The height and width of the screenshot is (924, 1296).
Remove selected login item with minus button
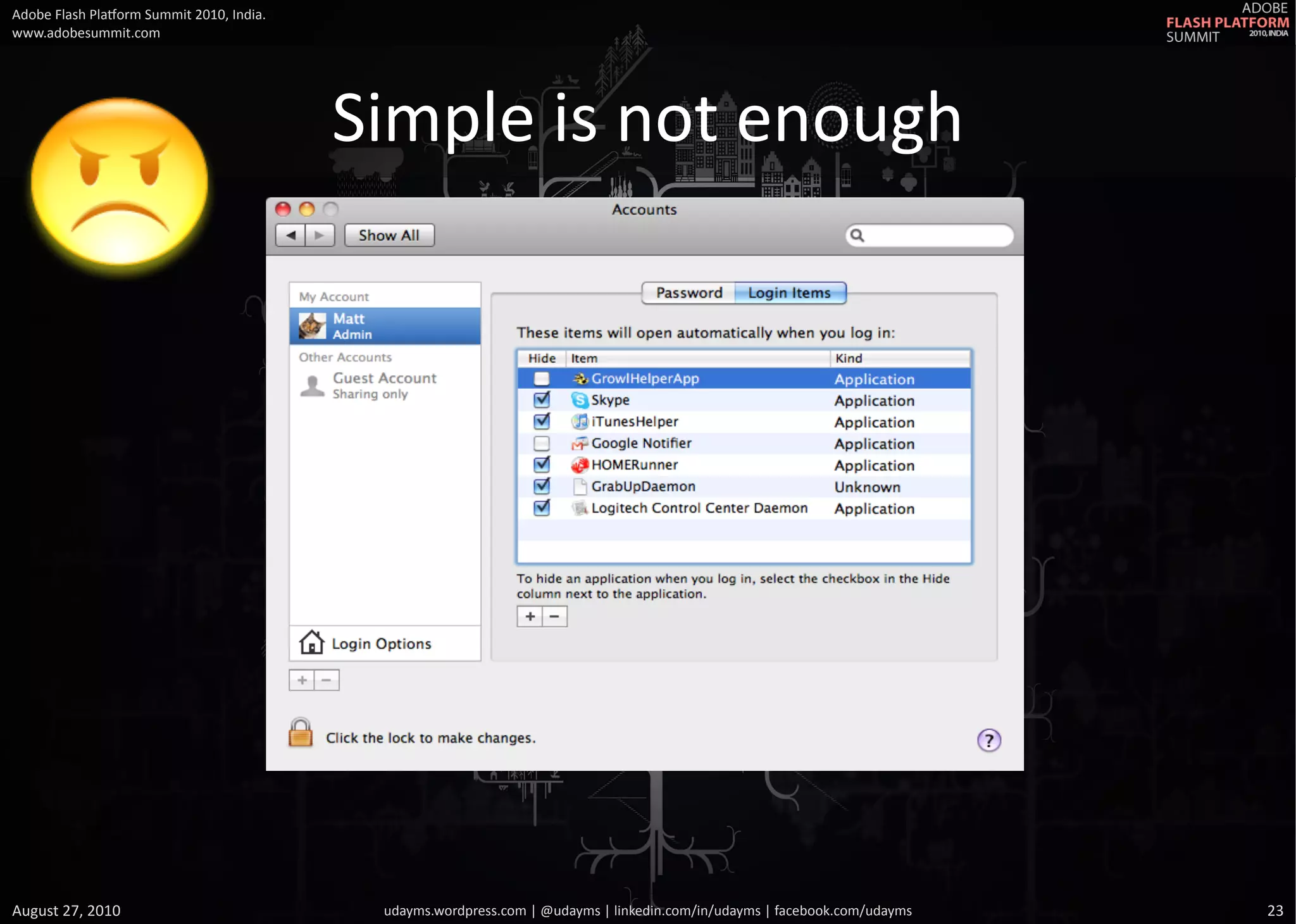[x=554, y=616]
